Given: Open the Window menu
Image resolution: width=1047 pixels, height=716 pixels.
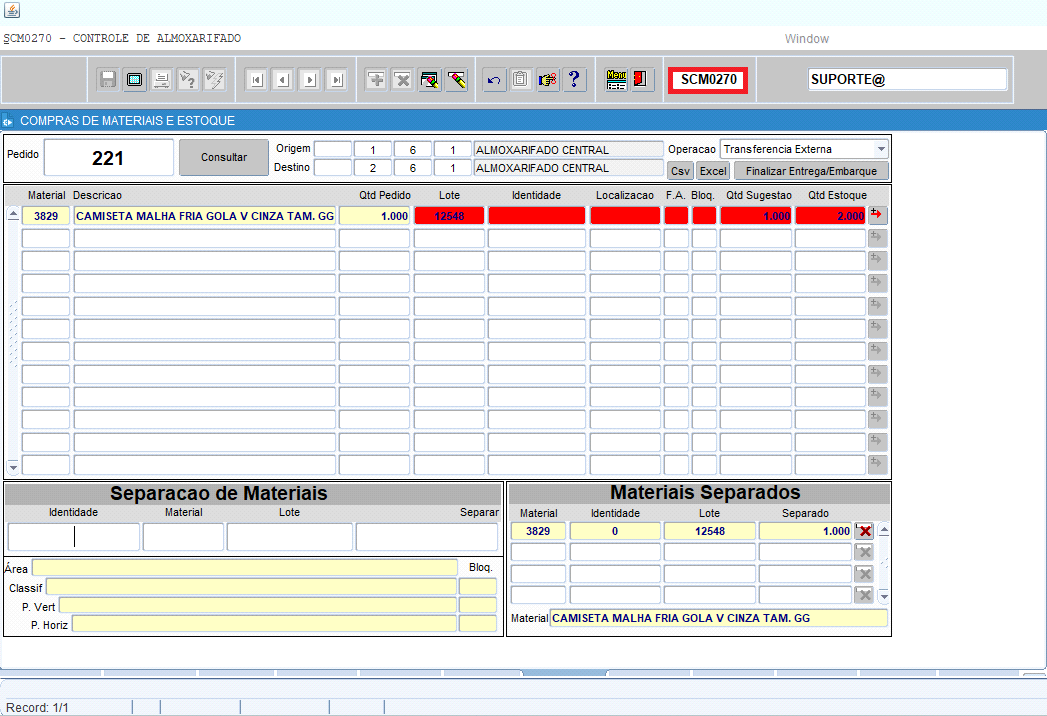Looking at the screenshot, I should click(807, 39).
